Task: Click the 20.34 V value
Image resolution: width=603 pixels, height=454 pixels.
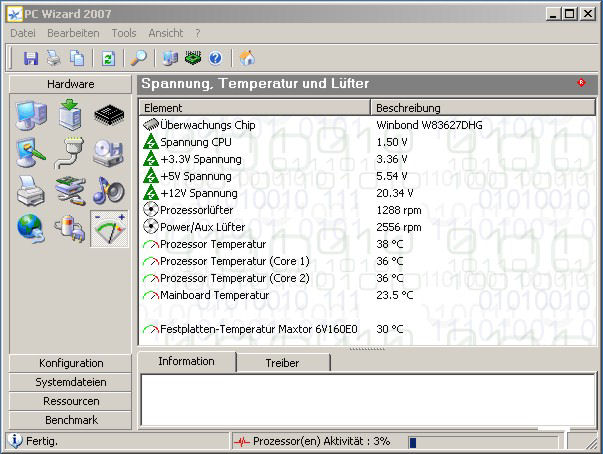Action: click(395, 193)
